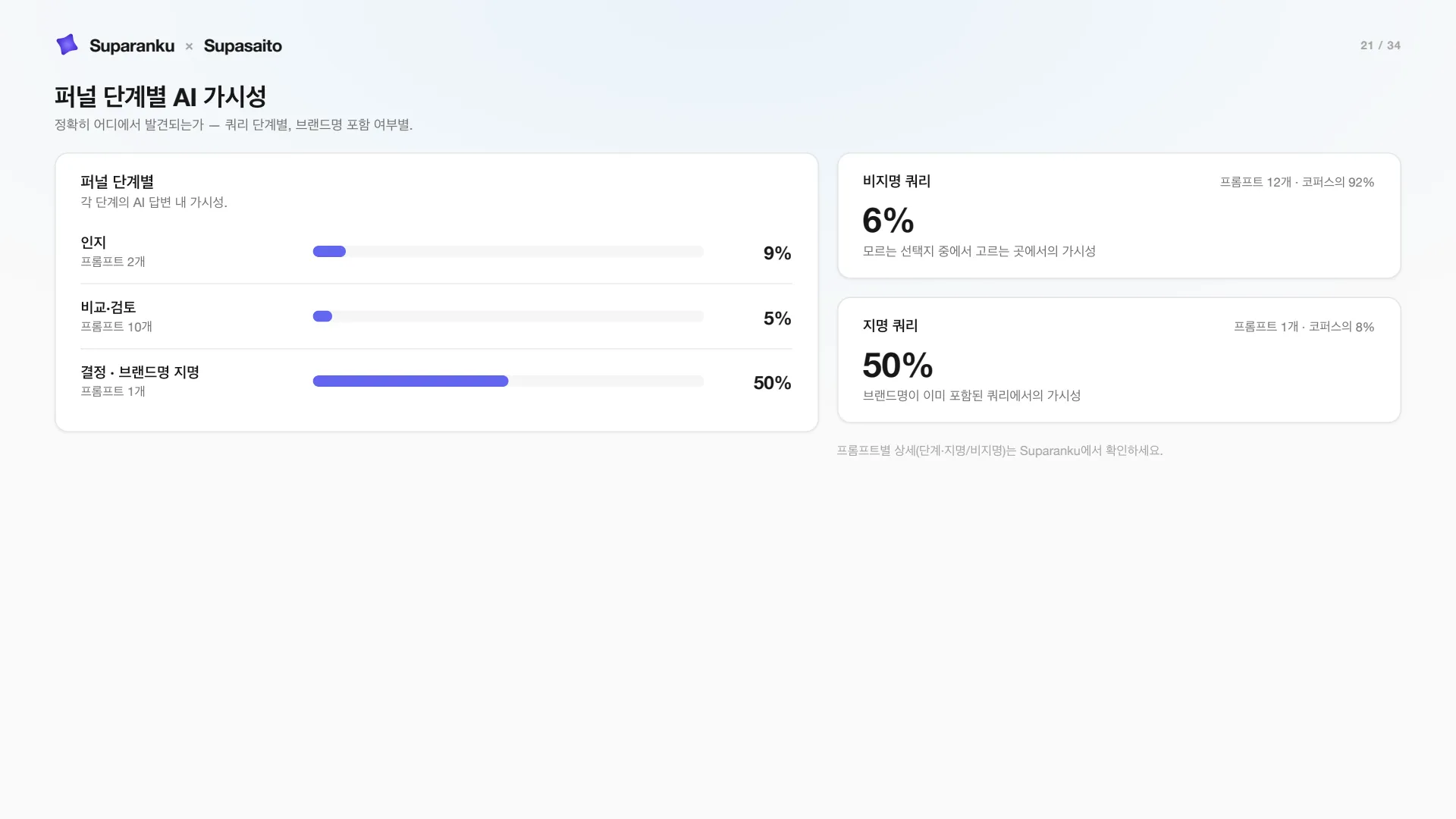
Task: Click the 5% value for 비교·검토
Action: click(777, 318)
